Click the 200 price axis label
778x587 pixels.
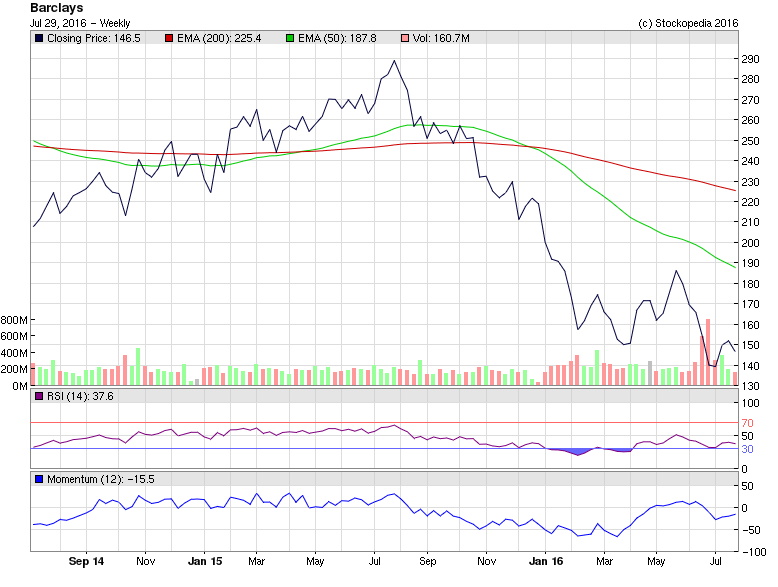(x=750, y=243)
